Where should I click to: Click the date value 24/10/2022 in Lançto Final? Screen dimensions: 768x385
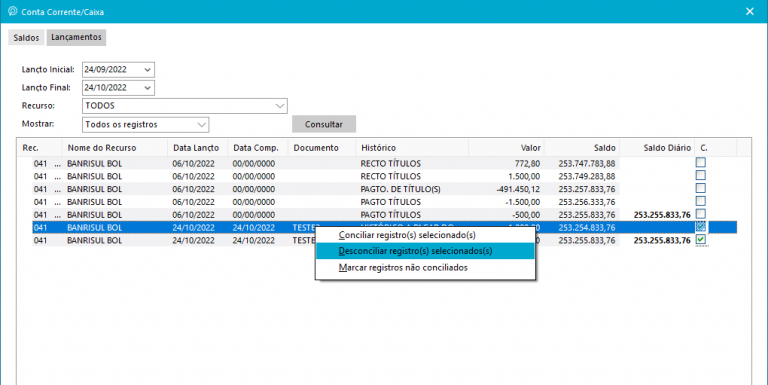coord(105,88)
